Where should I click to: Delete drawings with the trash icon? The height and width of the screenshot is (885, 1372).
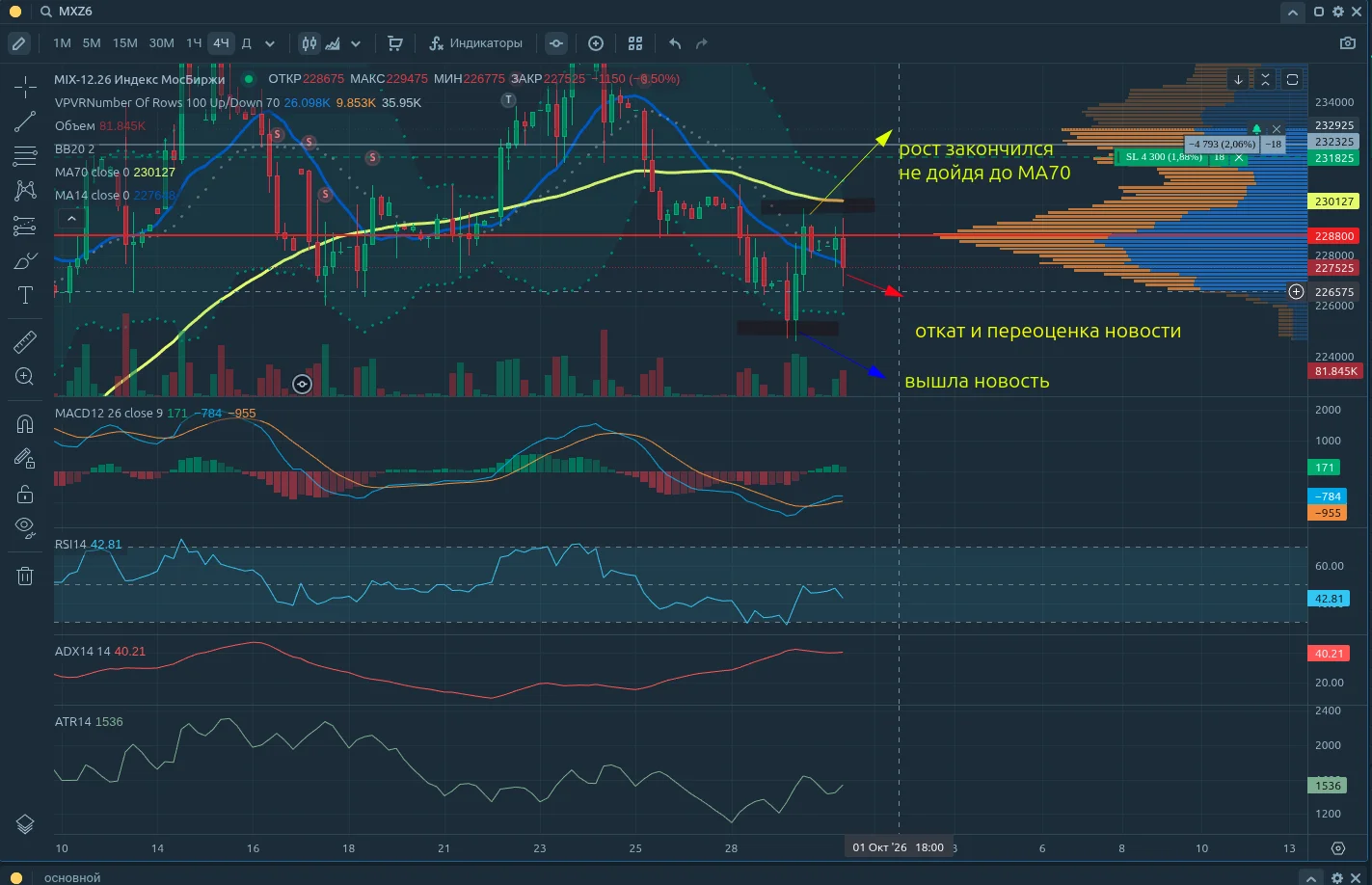[x=25, y=576]
